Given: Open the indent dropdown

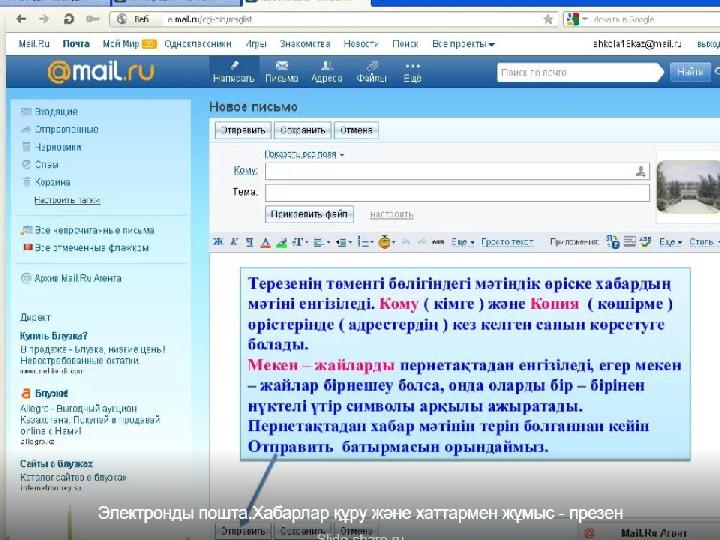Looking at the screenshot, I should pyautogui.click(x=343, y=242).
